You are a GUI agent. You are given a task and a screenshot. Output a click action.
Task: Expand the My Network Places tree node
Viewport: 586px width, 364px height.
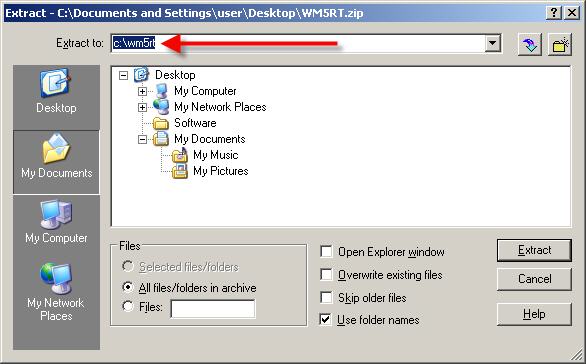pyautogui.click(x=142, y=107)
